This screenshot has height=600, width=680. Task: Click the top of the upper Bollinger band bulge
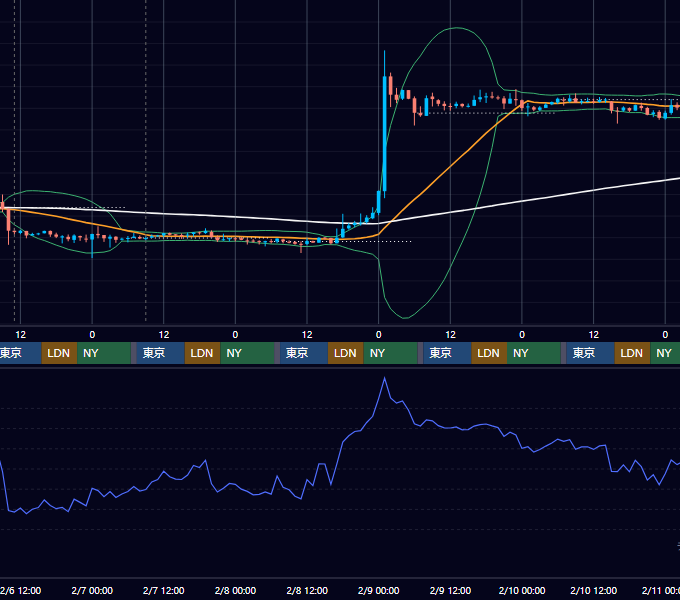456,28
